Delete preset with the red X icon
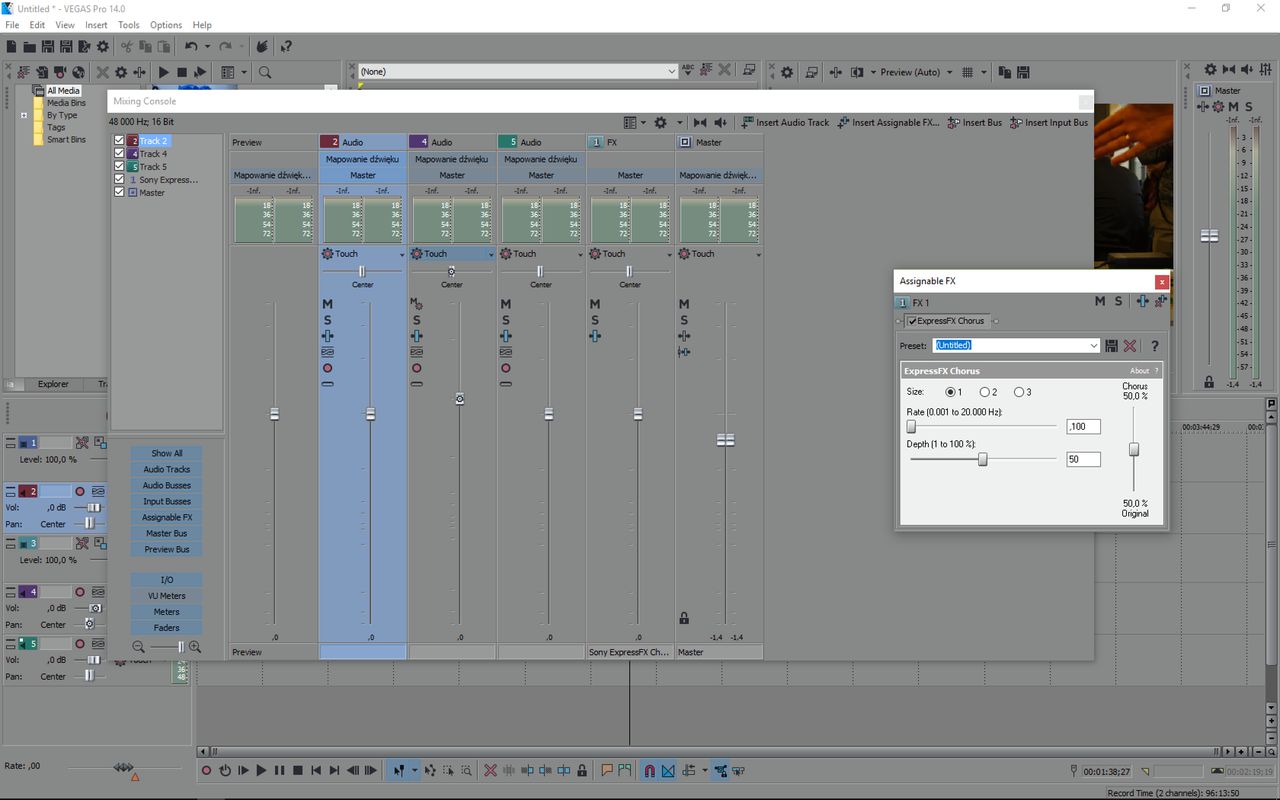 (x=1130, y=346)
